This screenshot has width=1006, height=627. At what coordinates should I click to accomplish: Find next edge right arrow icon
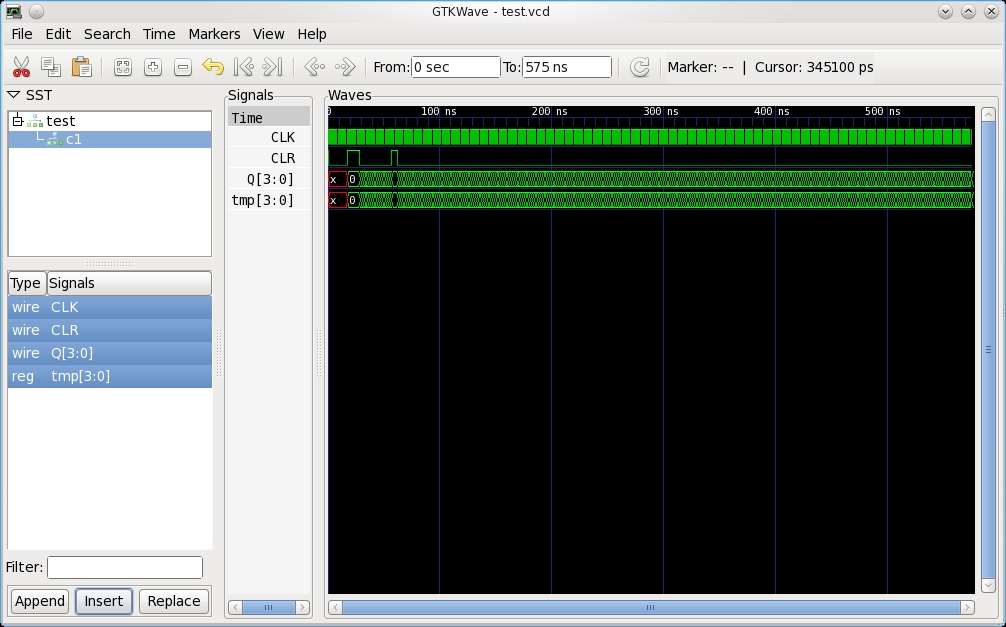[x=345, y=67]
